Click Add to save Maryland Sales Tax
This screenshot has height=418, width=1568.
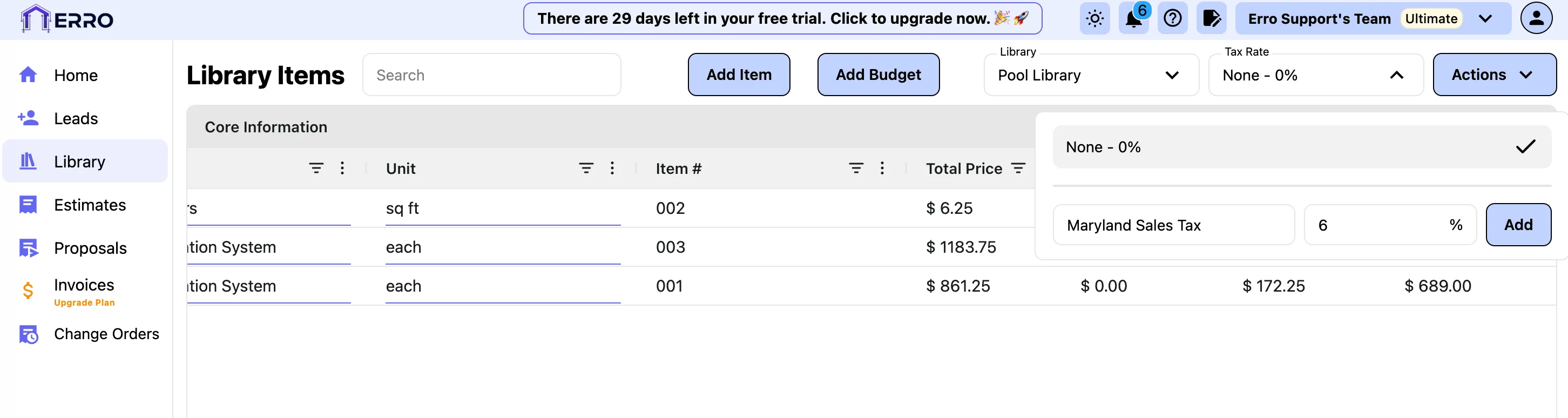1517,225
